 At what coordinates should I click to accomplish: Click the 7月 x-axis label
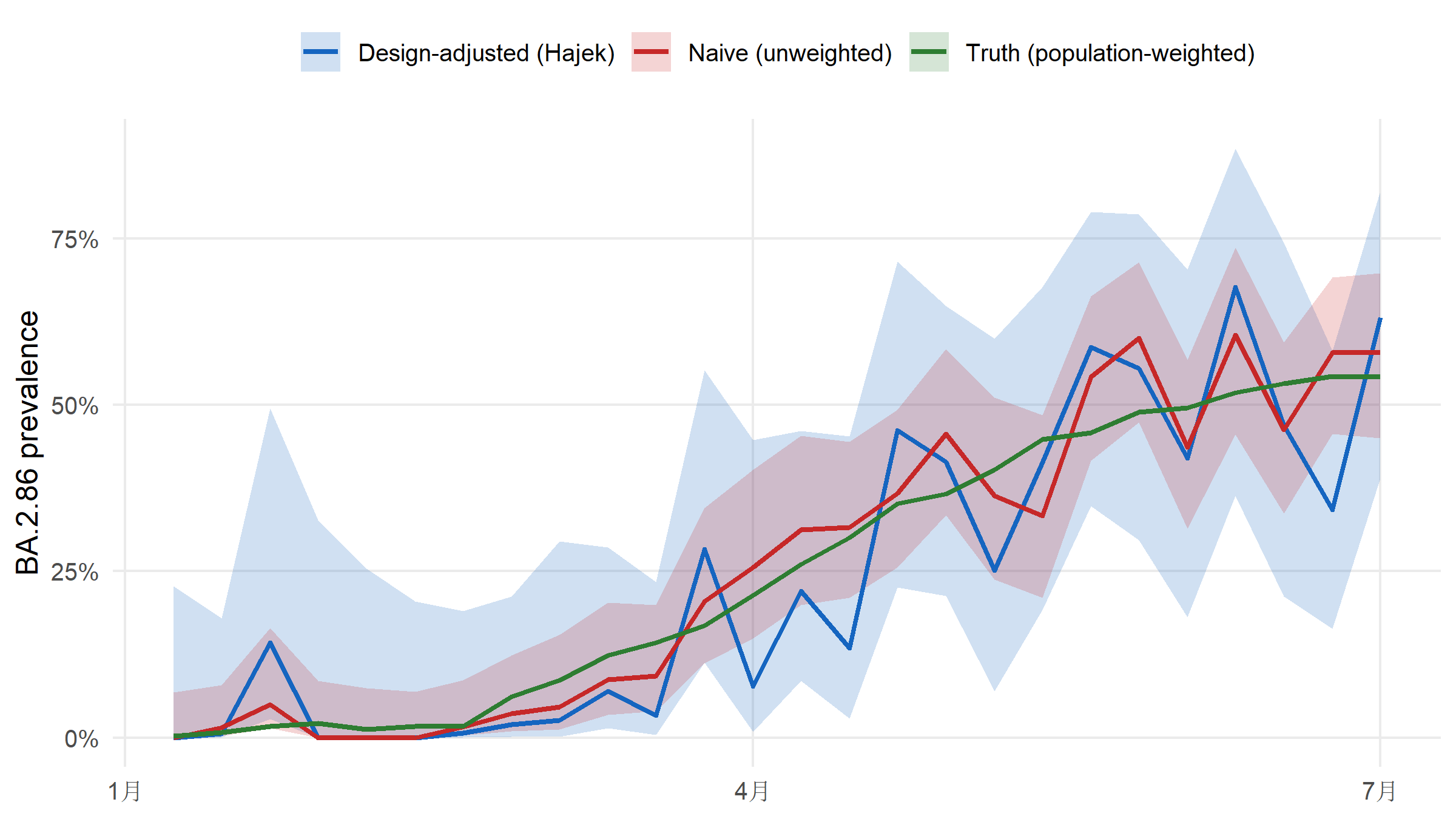click(1380, 792)
